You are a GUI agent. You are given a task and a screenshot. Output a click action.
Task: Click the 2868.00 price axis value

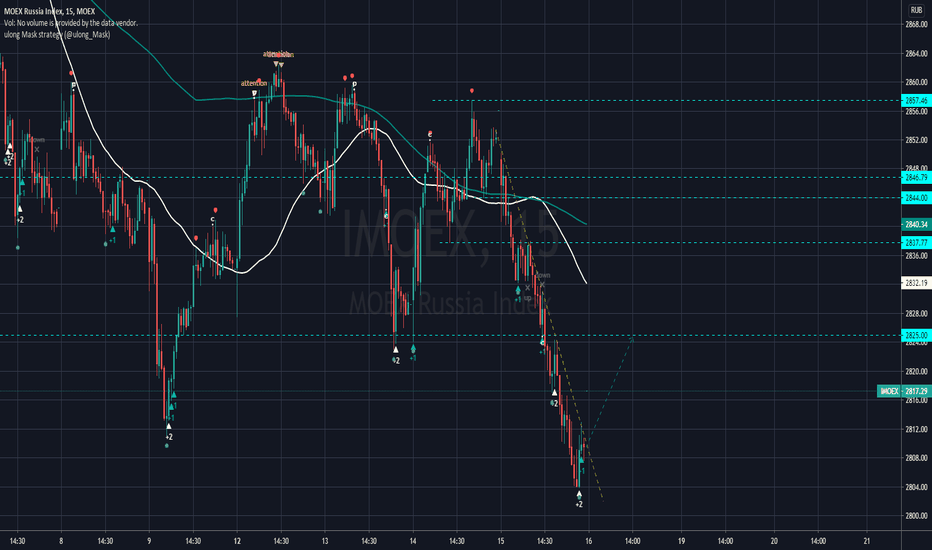916,24
